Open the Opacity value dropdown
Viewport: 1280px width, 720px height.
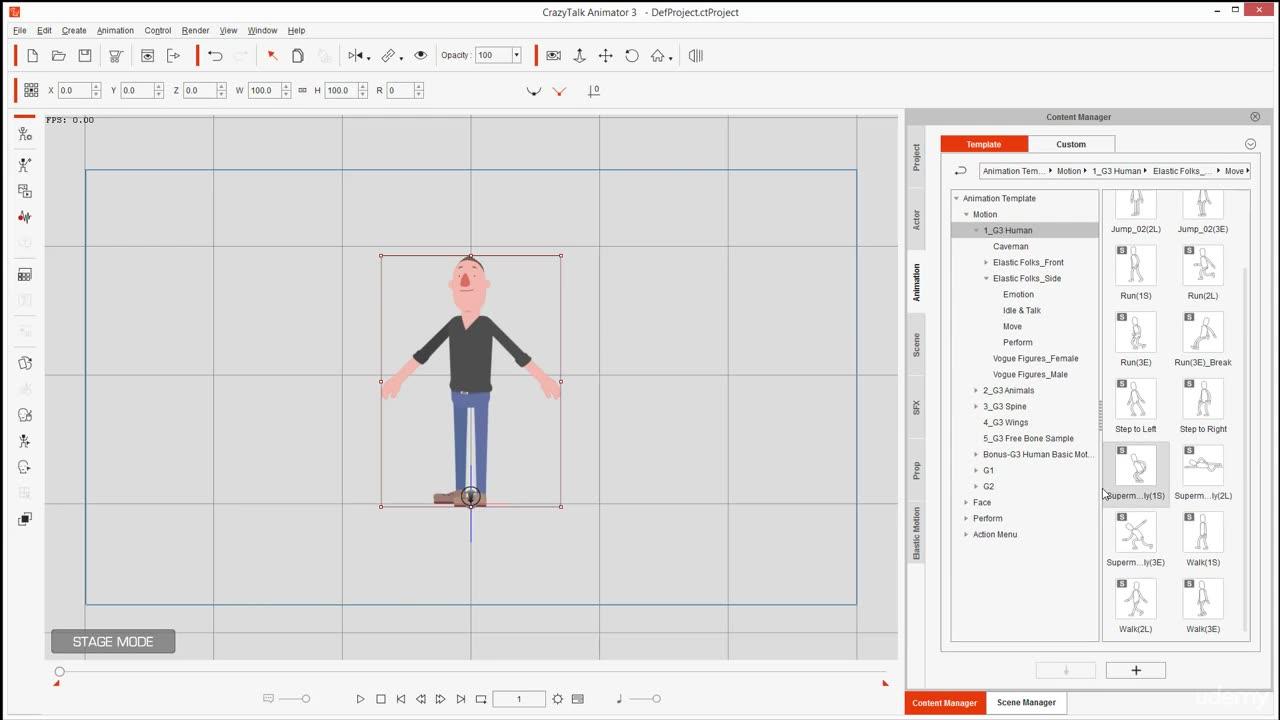point(516,56)
